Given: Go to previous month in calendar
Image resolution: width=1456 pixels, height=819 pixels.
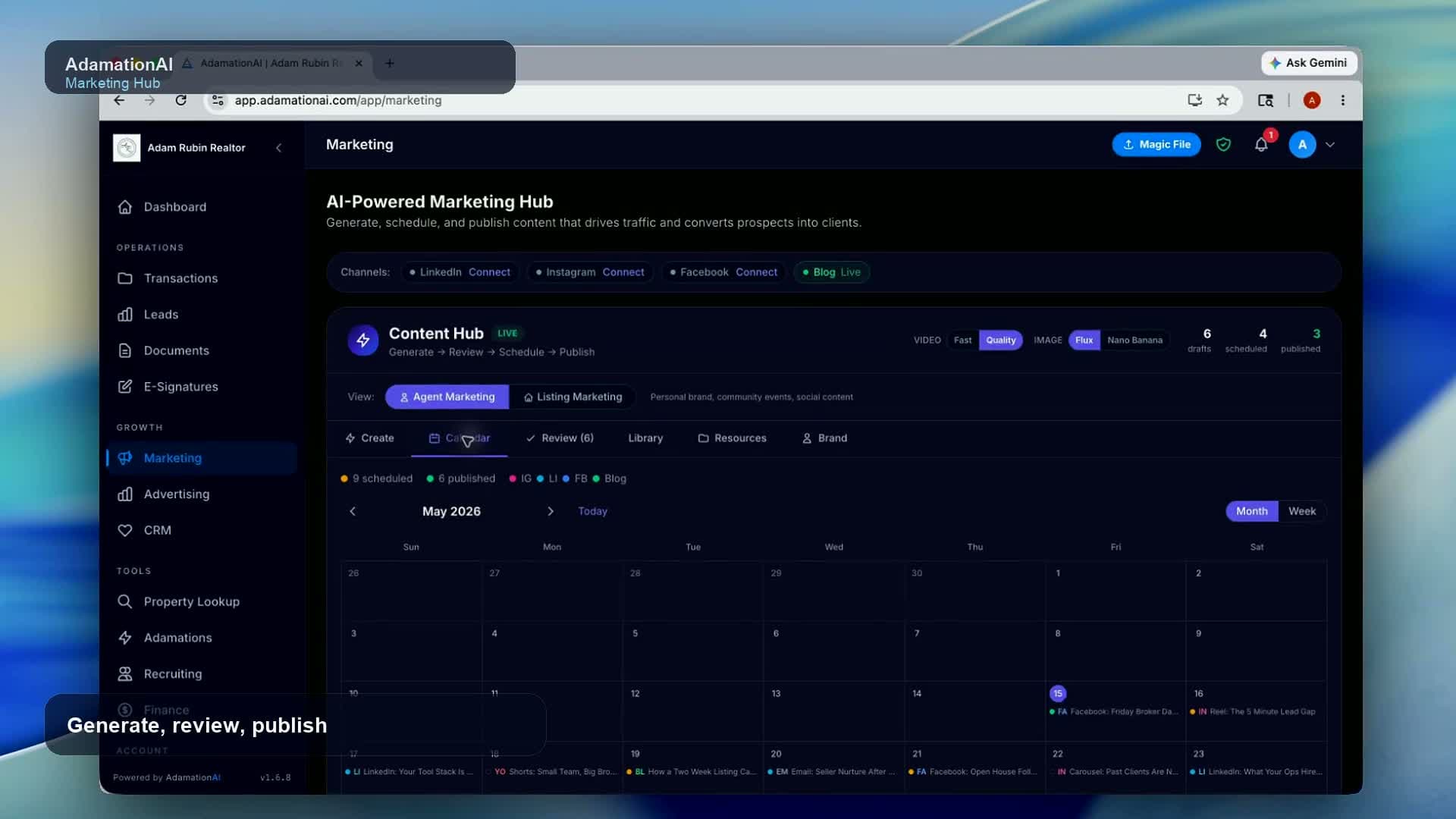Looking at the screenshot, I should (353, 512).
